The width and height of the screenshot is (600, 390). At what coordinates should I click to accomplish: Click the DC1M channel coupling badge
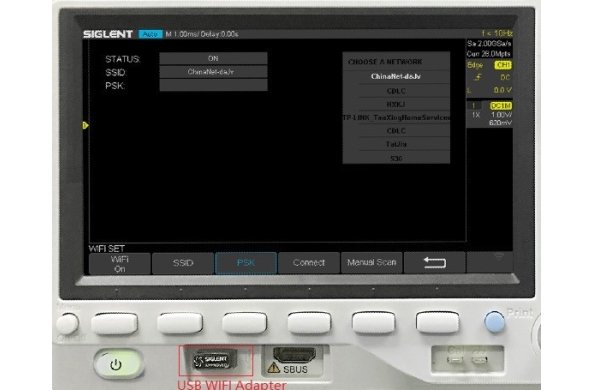click(x=501, y=106)
